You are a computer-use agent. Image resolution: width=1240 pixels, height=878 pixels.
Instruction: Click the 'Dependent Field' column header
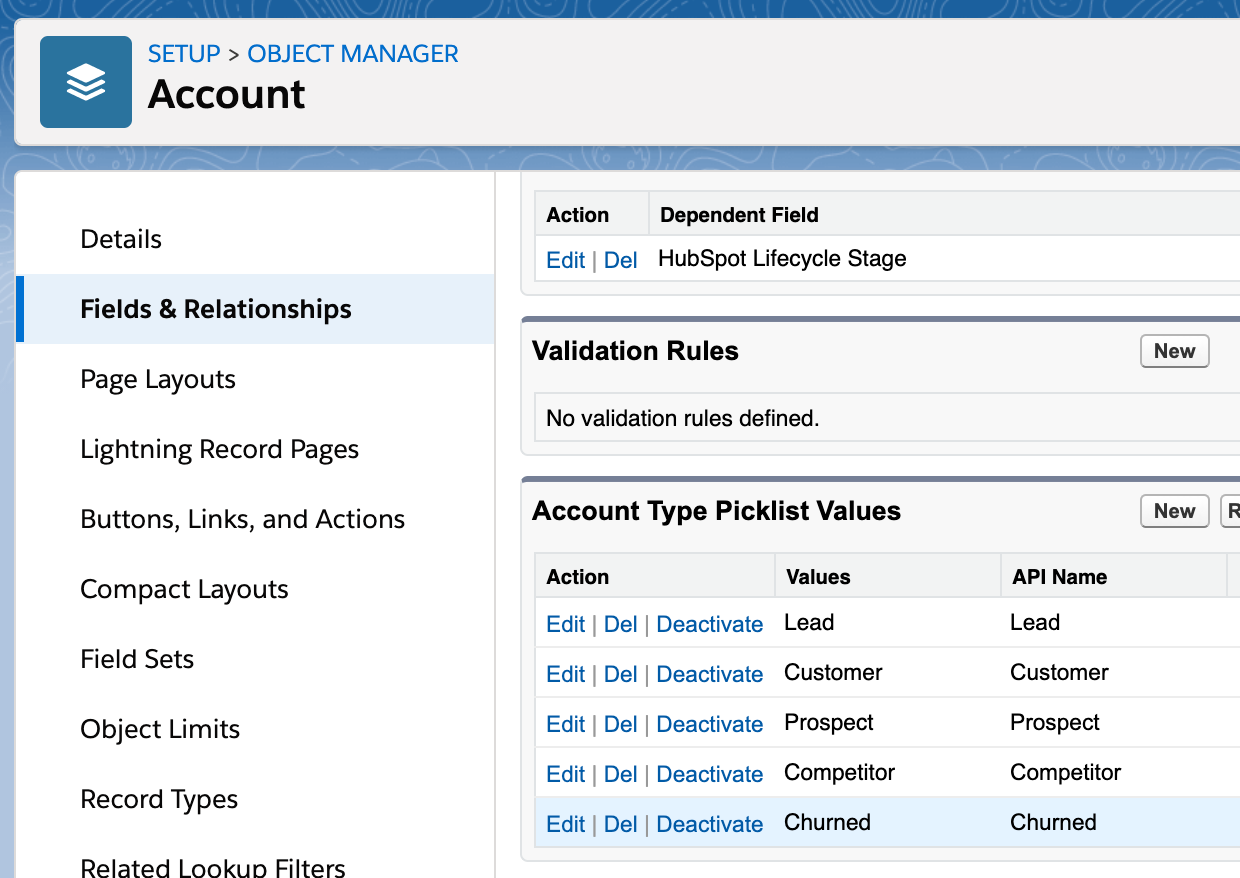(x=739, y=215)
